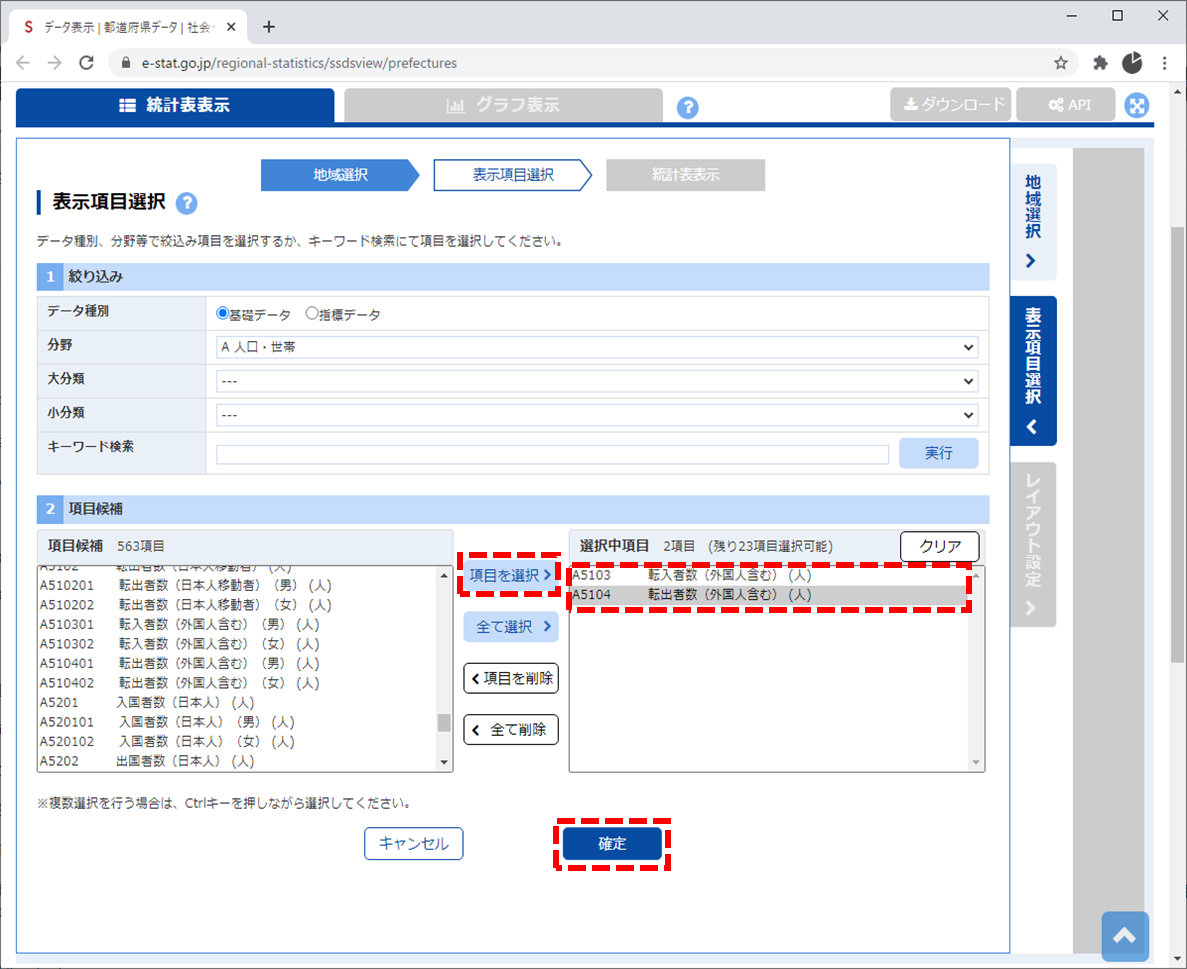Click the 全て削除 button
Viewport: 1187px width, 969px height.
pos(511,730)
